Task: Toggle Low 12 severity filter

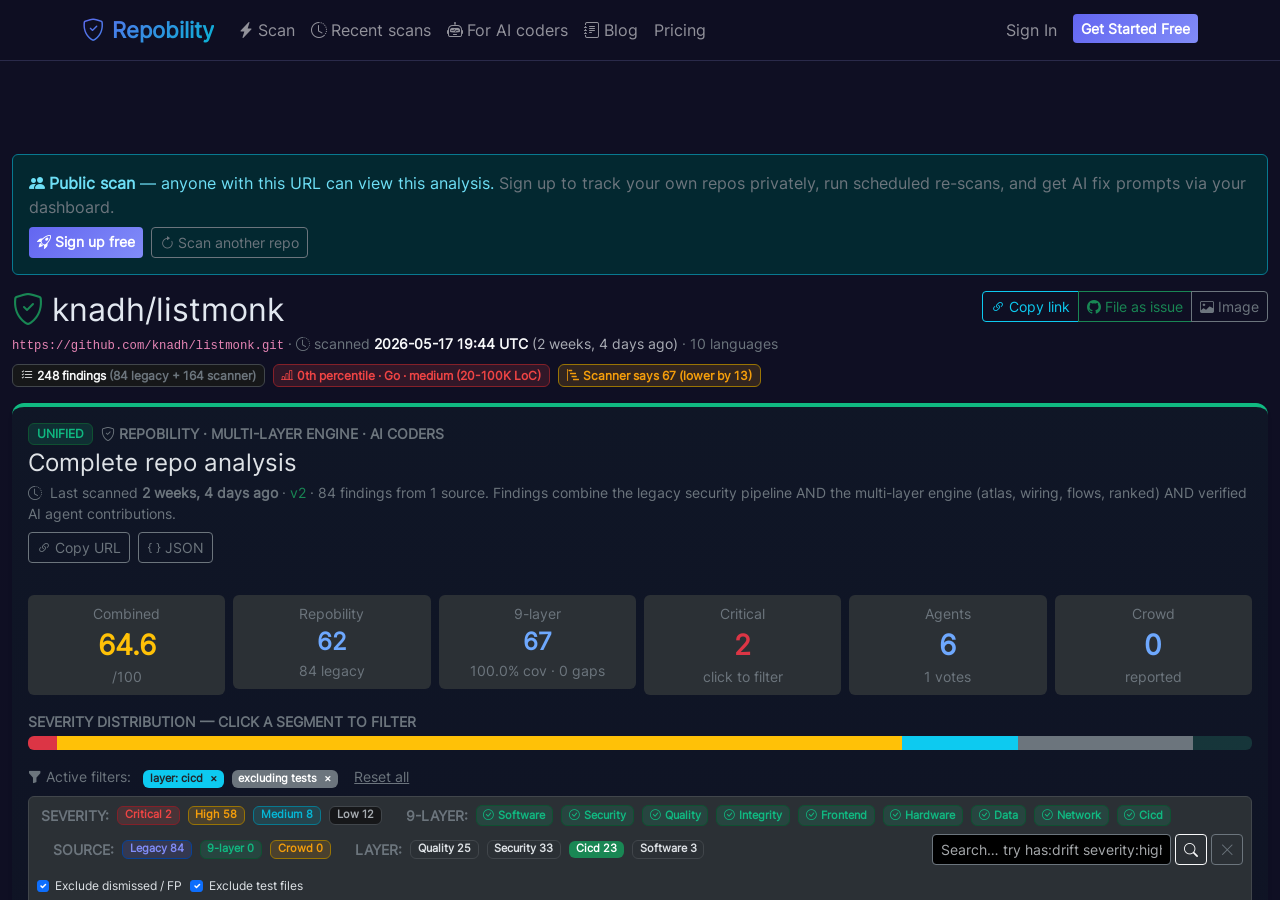Action: [355, 815]
